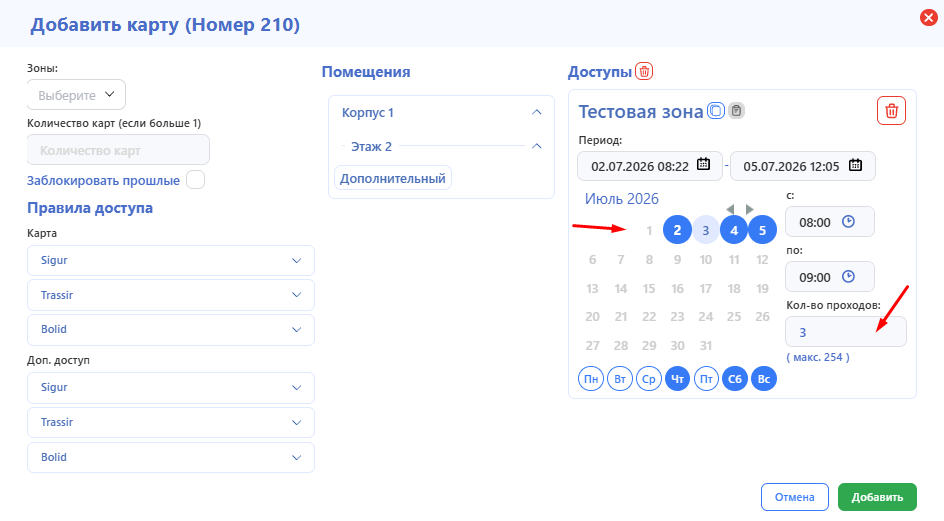This screenshot has width=944, height=521.
Task: Click day 10 in July calendar
Action: point(706,260)
